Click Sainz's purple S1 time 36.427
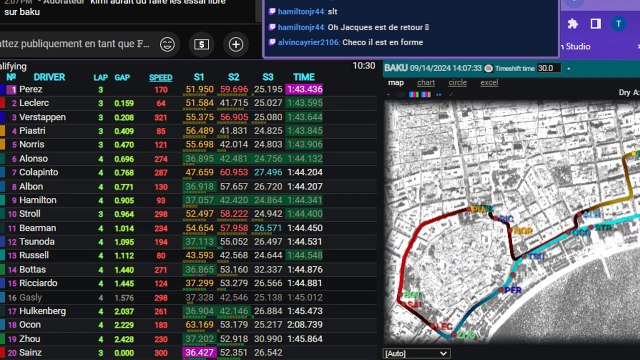Screen dimensions: 640x360 pos(199,353)
